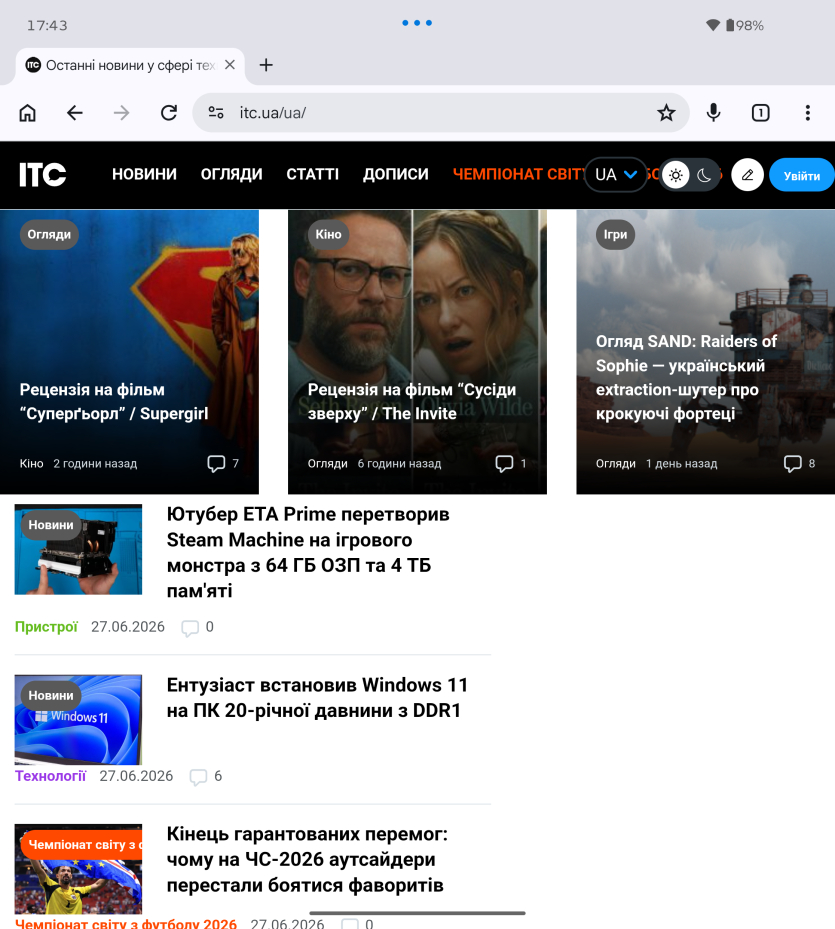Tap the battery 98% indicator
Viewport: 835px width, 929px height.
click(x=745, y=25)
